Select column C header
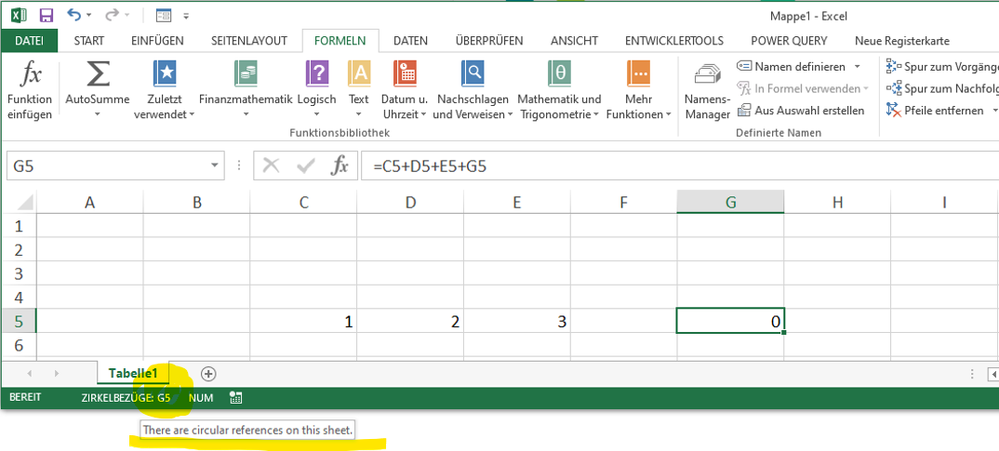This screenshot has height=451, width=999. 303,202
